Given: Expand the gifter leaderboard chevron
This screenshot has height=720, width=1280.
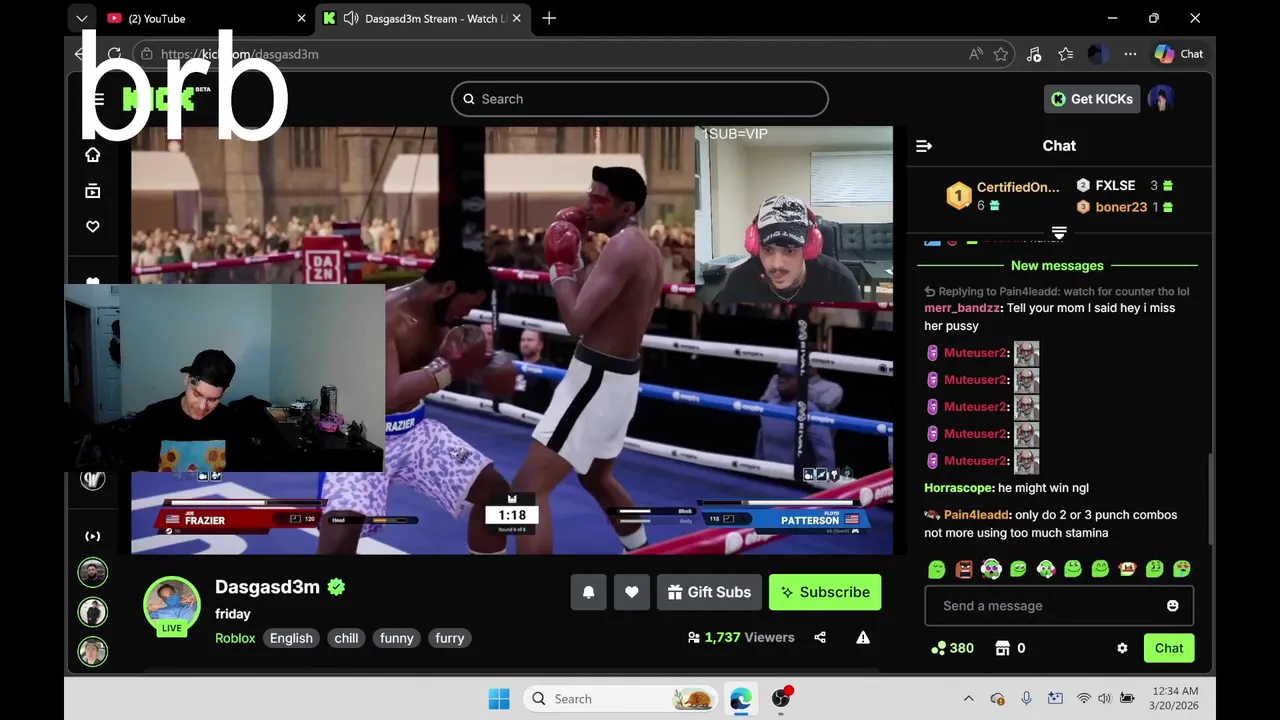Looking at the screenshot, I should coord(1059,233).
